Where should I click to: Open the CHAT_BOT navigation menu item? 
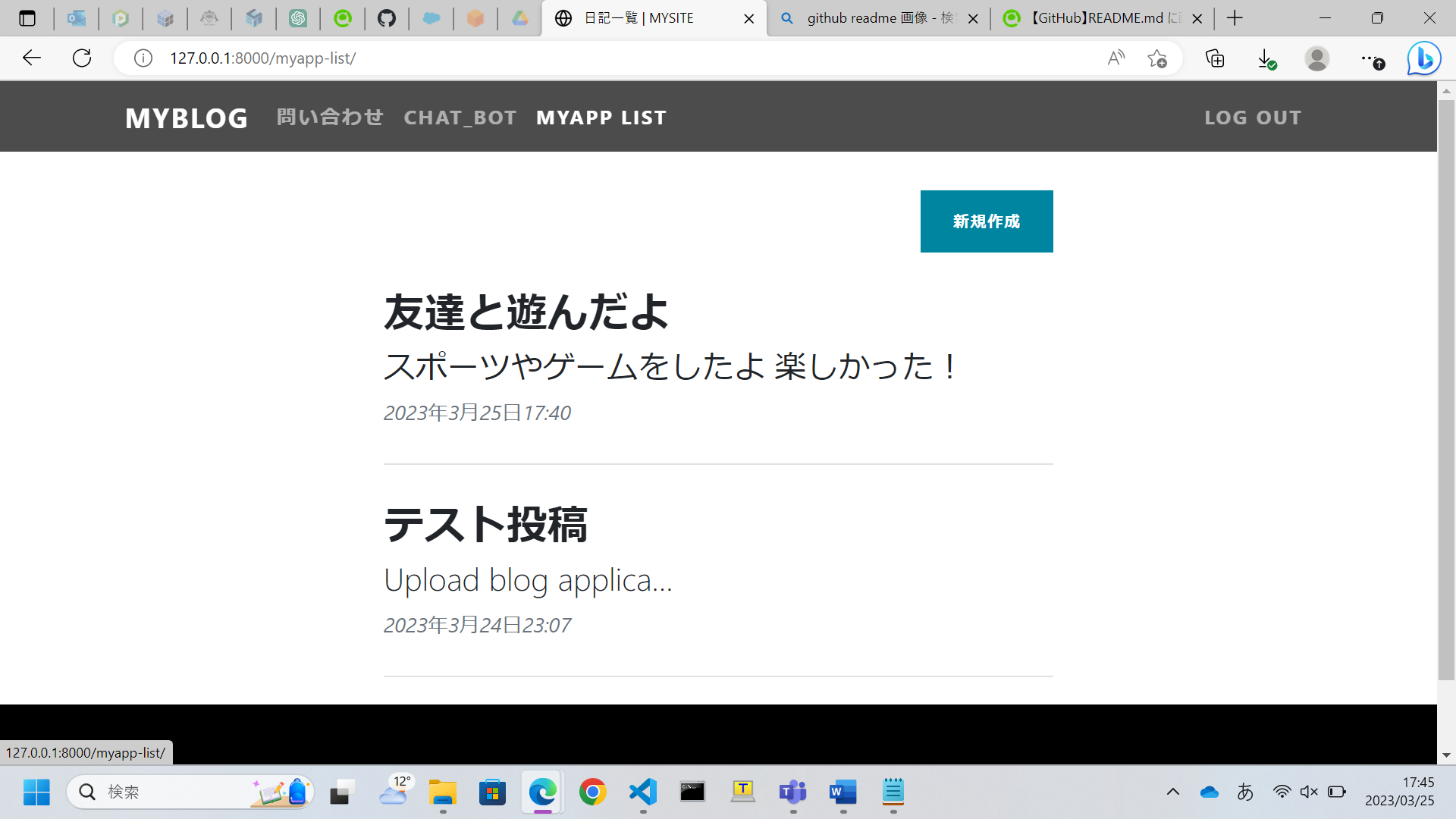(x=460, y=118)
